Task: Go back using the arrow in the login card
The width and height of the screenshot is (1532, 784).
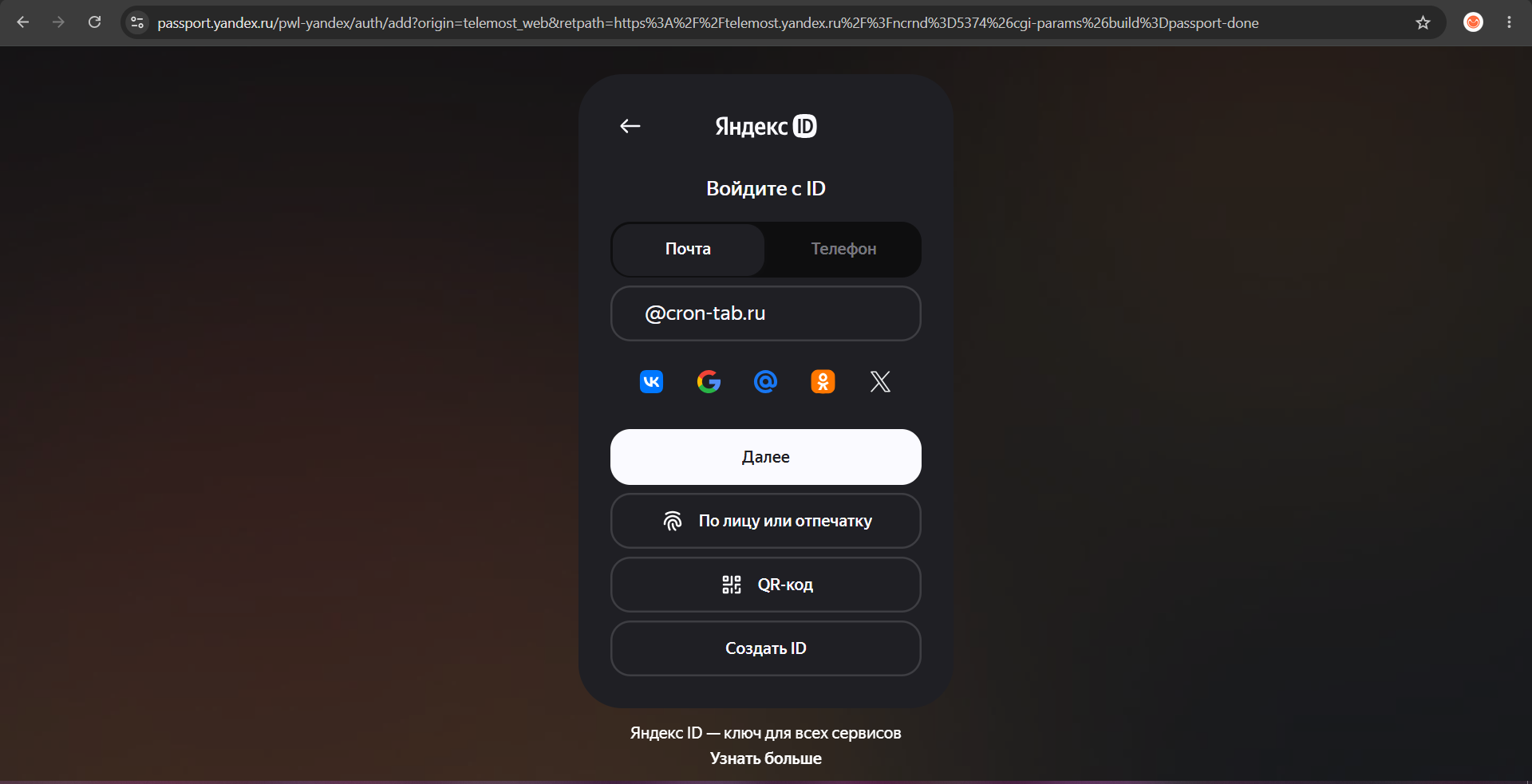Action: click(630, 126)
